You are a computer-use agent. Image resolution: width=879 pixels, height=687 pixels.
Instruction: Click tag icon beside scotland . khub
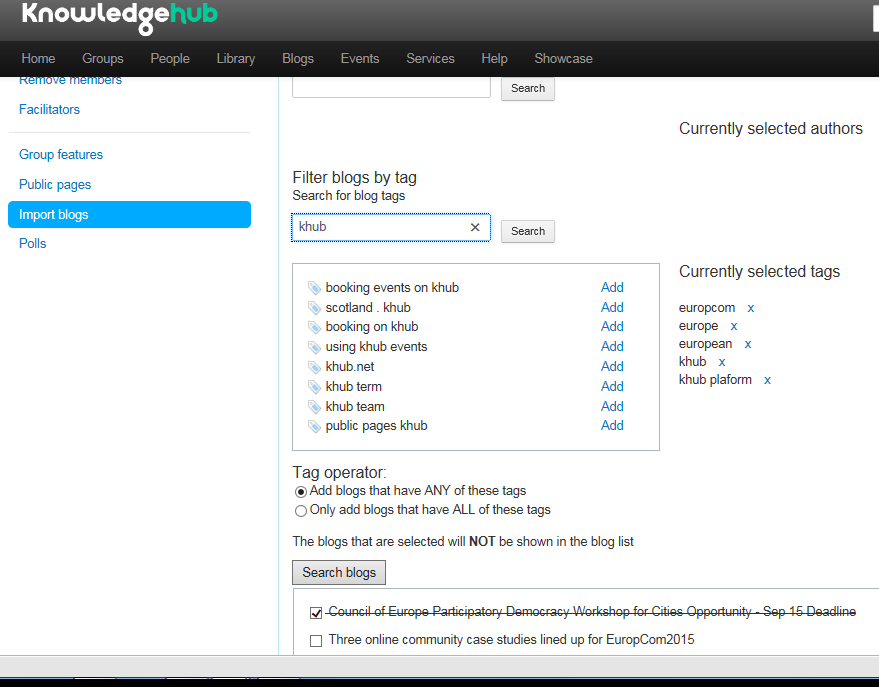[314, 308]
